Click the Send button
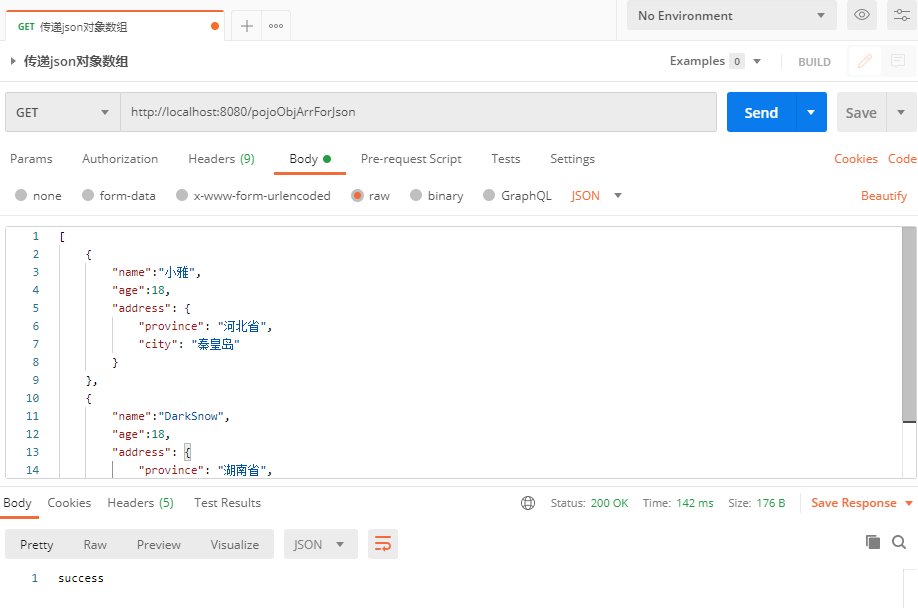This screenshot has width=918, height=608. pyautogui.click(x=761, y=112)
